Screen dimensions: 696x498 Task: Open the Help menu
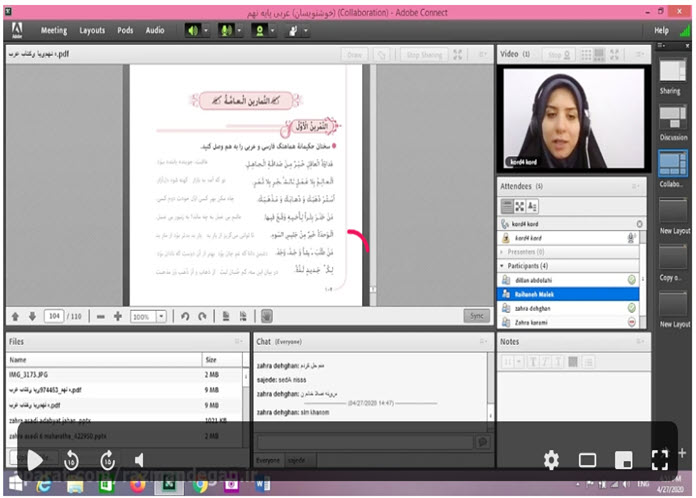pos(661,30)
